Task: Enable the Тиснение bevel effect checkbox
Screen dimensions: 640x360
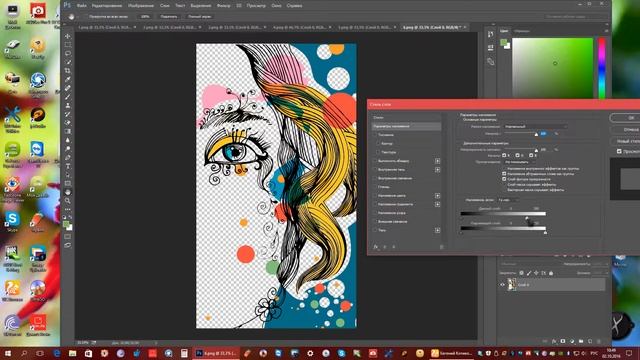Action: (375, 135)
